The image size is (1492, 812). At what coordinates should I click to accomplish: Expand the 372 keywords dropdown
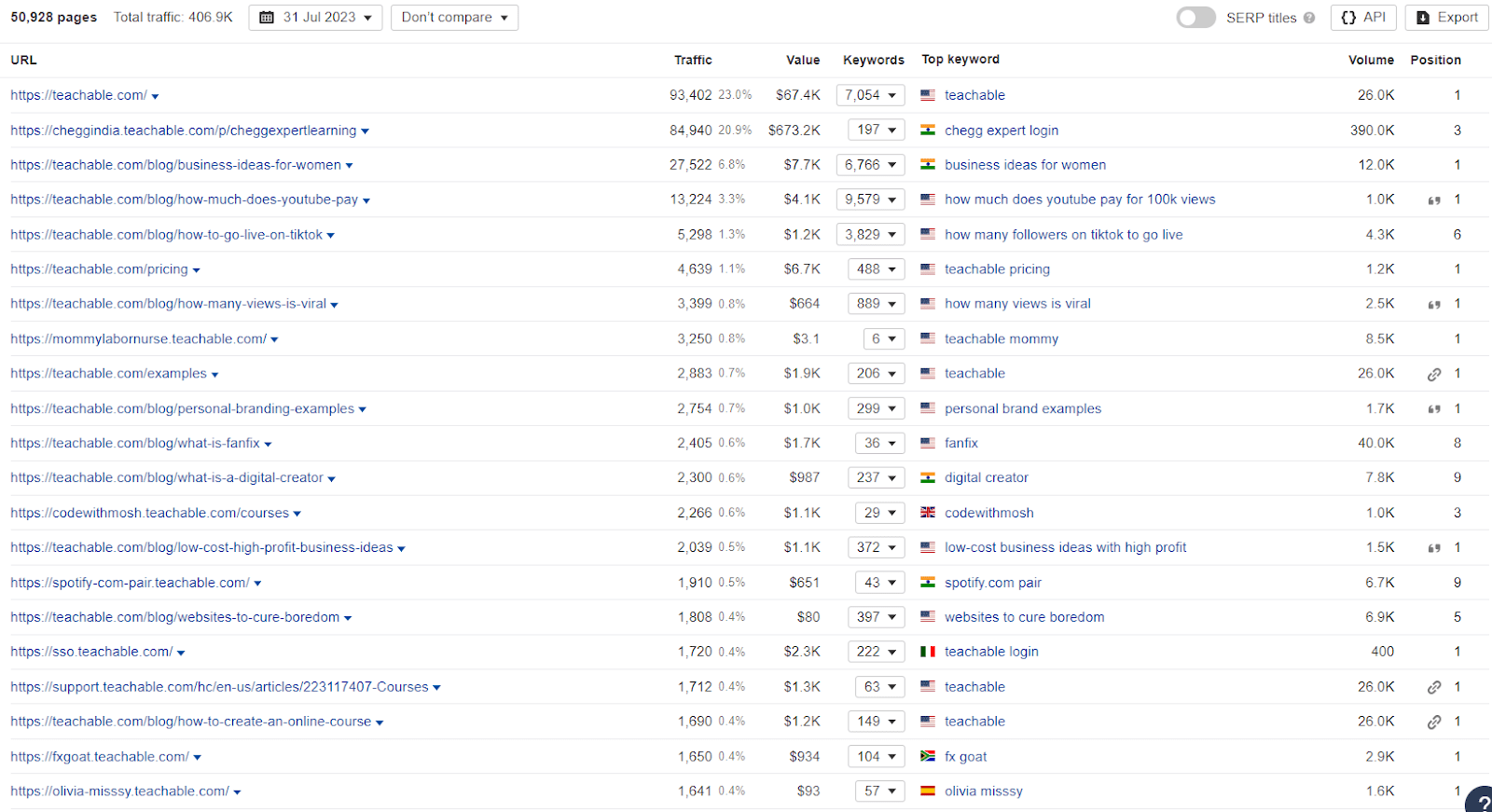877,547
